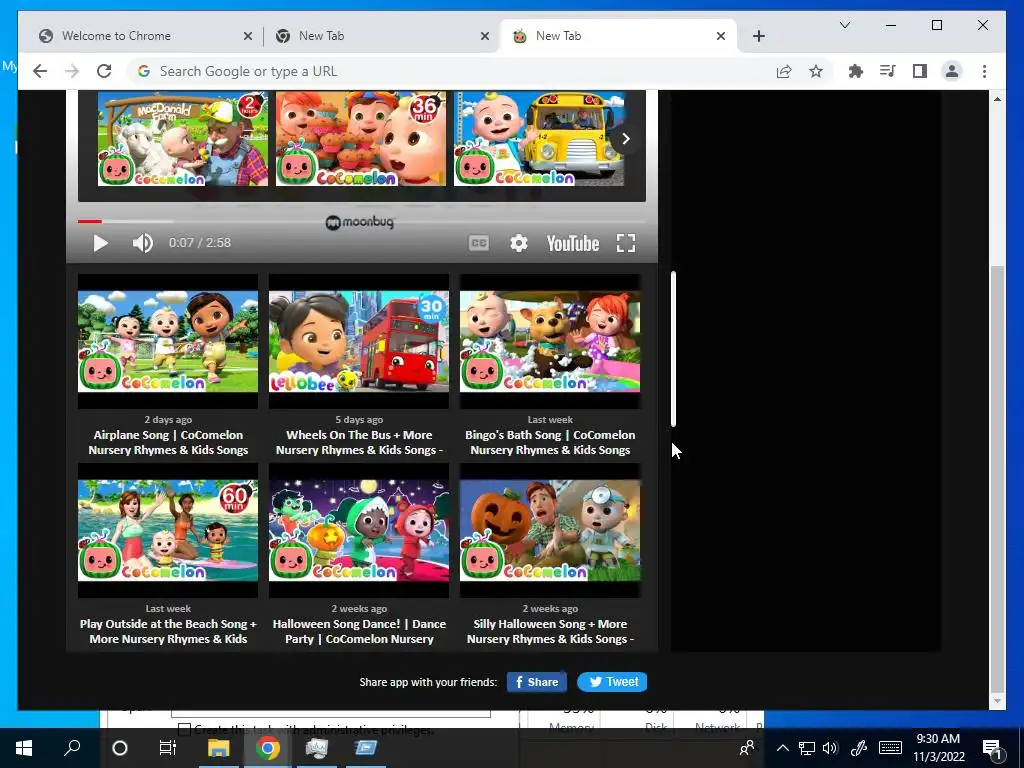Close the active CoComelon tab
1024x768 pixels.
tap(721, 36)
